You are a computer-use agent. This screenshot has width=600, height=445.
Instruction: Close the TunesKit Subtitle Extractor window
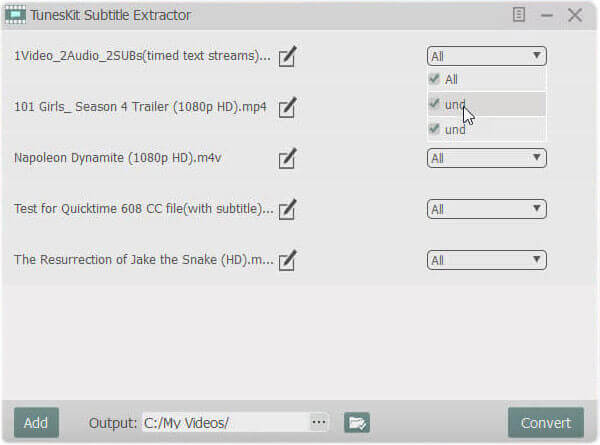pyautogui.click(x=575, y=15)
